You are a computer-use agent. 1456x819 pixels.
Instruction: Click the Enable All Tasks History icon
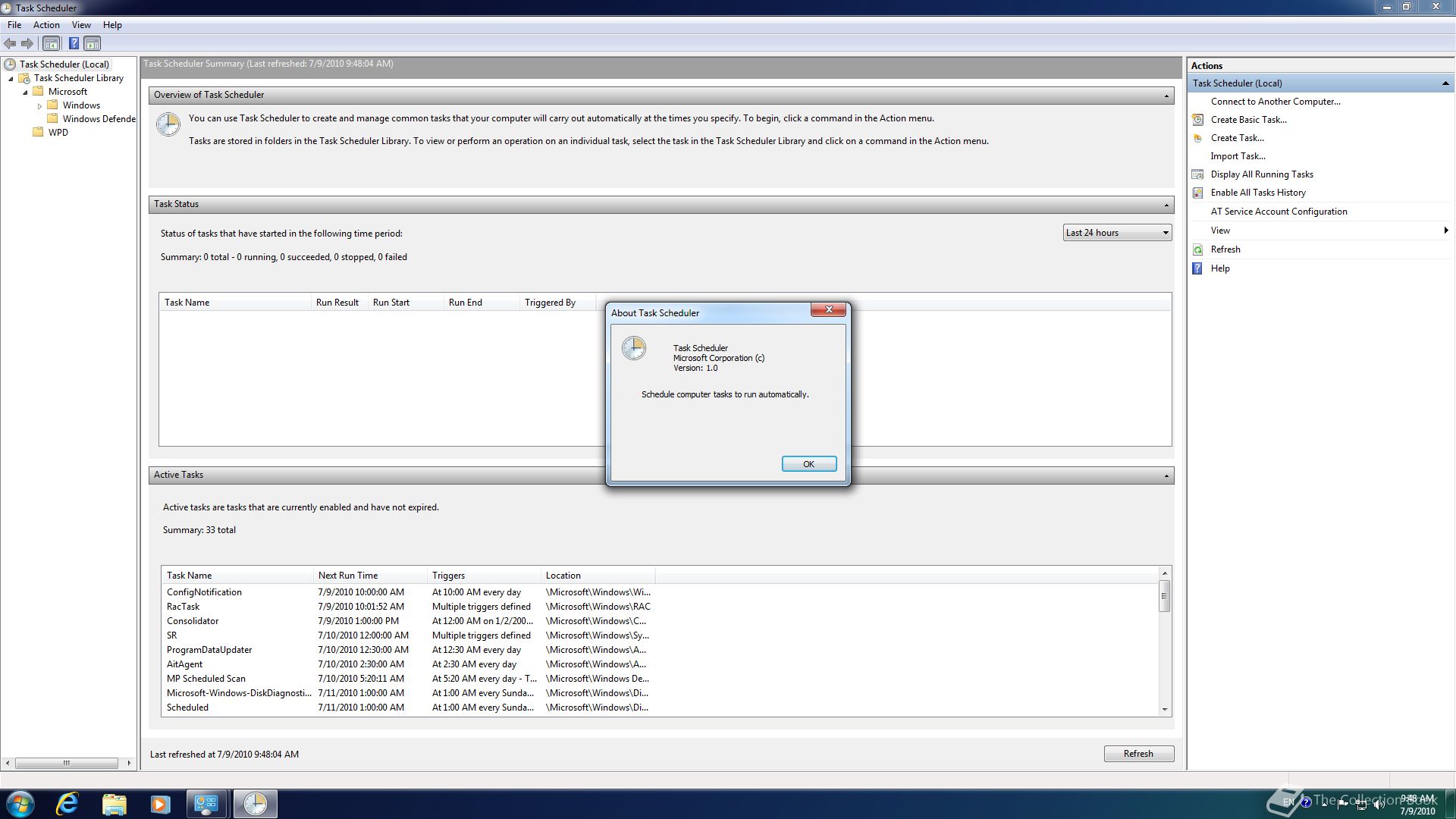click(1197, 193)
